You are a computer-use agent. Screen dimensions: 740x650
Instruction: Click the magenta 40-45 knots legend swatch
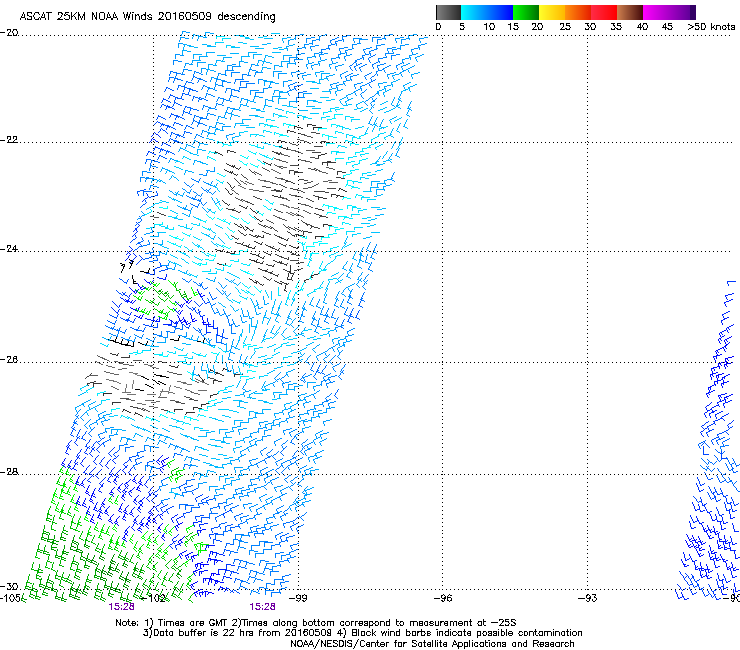click(656, 12)
